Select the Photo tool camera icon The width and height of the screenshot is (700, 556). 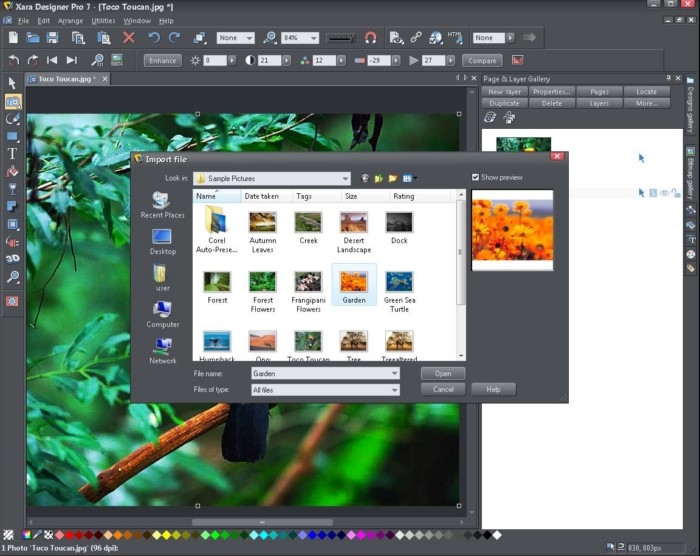click(x=13, y=102)
